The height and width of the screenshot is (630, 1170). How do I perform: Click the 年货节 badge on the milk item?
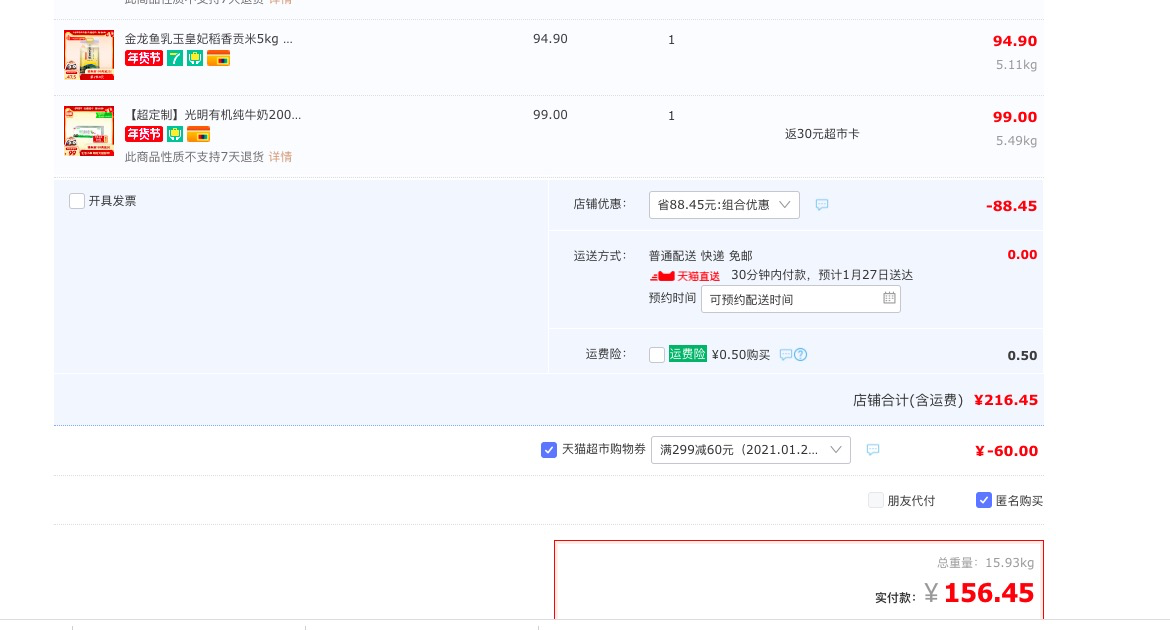coord(144,134)
